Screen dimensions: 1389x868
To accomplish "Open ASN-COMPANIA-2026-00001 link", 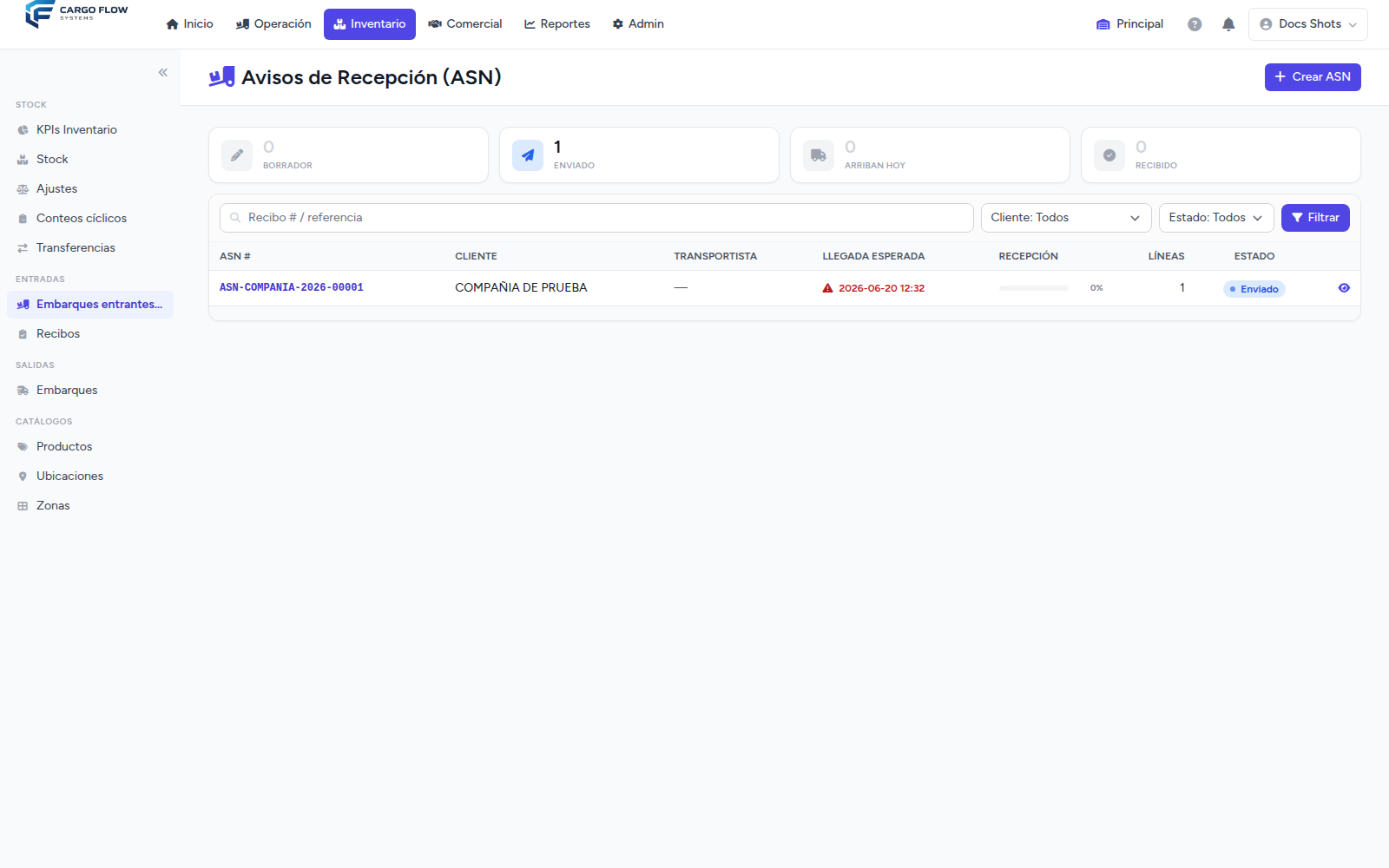I will [x=292, y=288].
